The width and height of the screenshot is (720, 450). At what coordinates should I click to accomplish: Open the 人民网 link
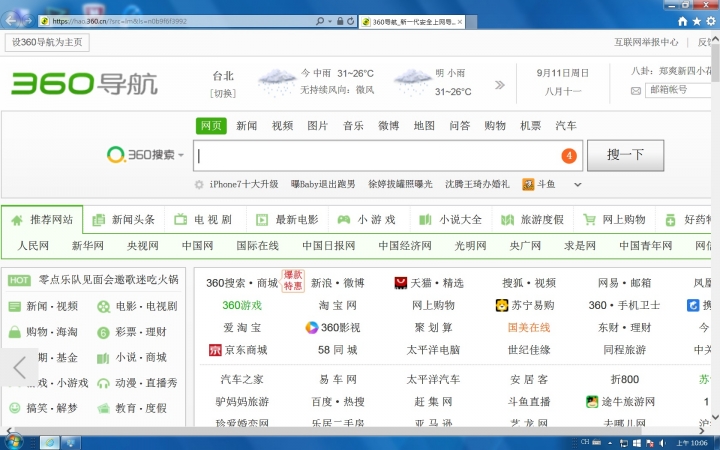pos(33,246)
